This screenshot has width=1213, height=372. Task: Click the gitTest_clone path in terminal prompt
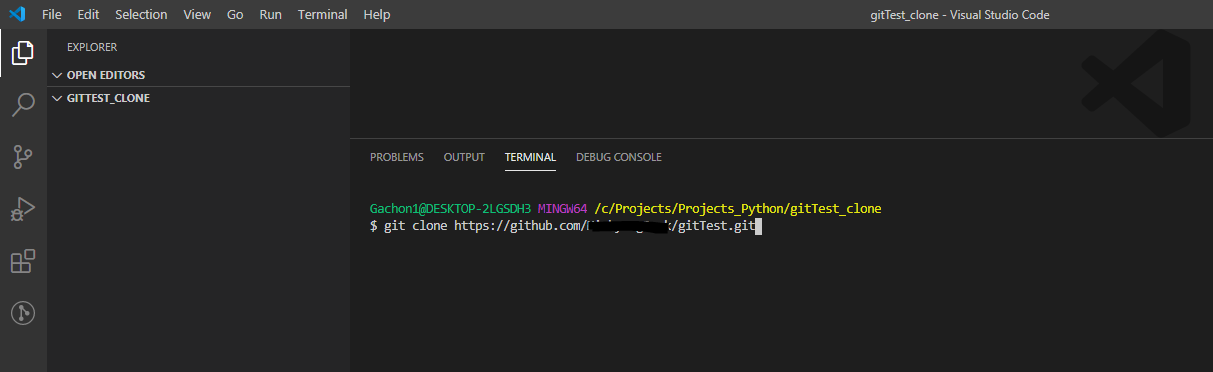click(x=738, y=208)
